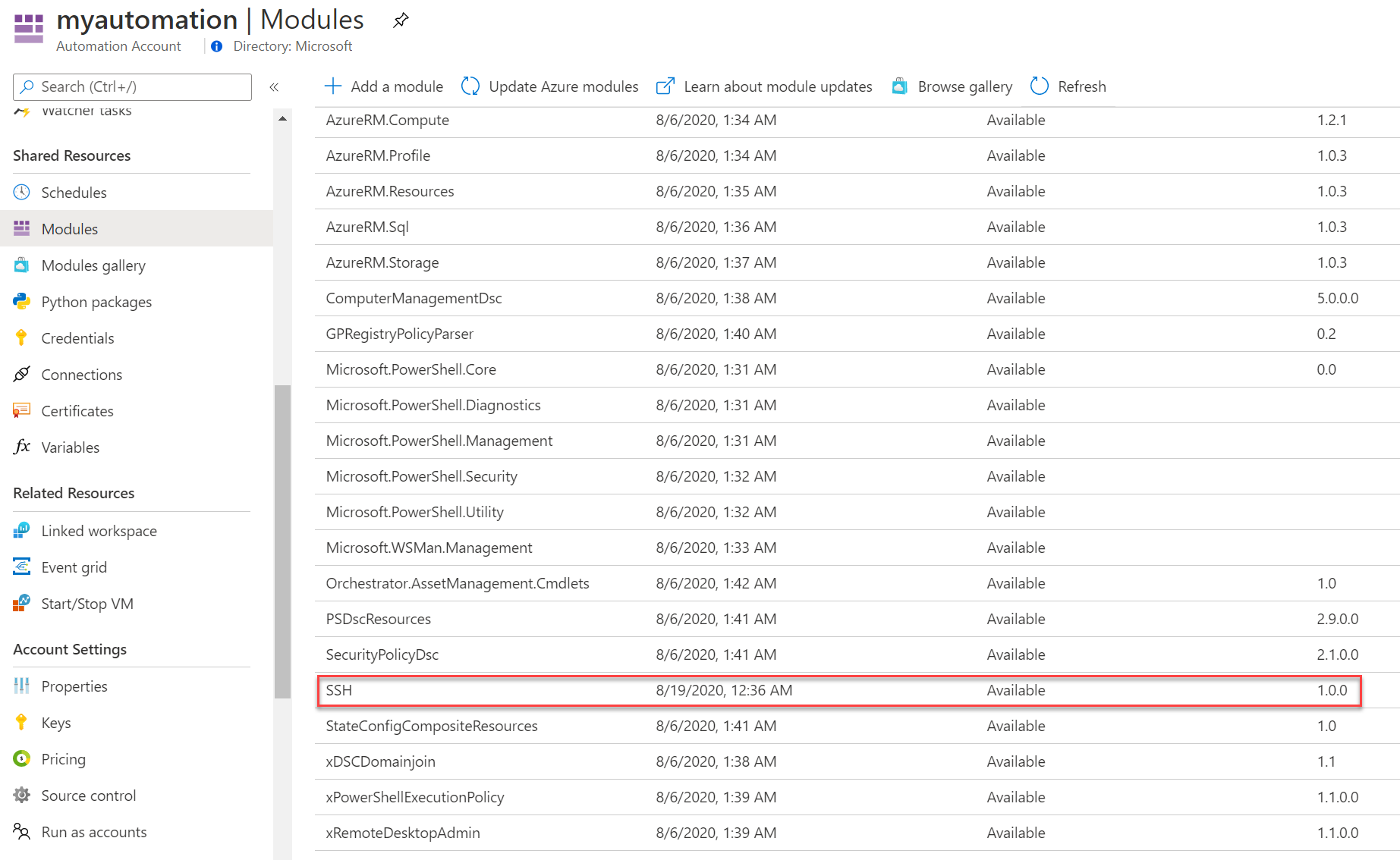Click the Connections plug icon

coord(22,374)
